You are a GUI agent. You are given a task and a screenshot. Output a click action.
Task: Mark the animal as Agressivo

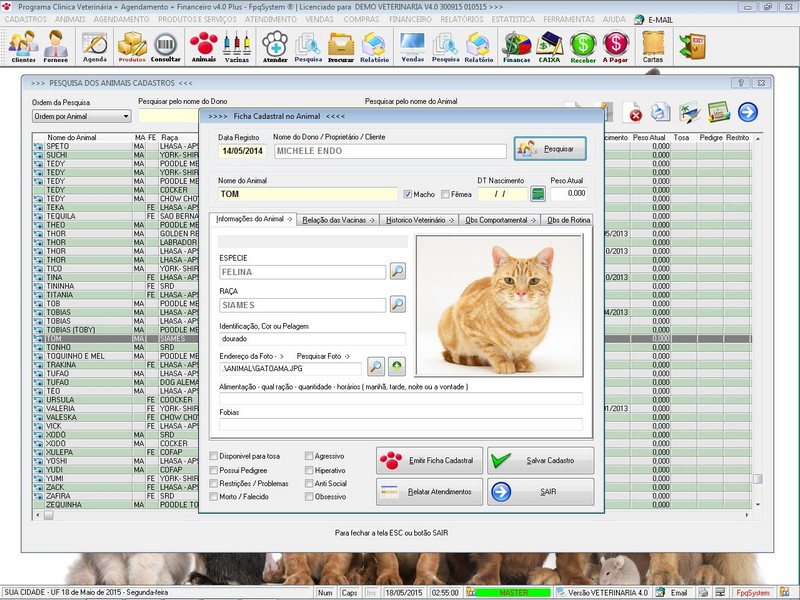(309, 456)
